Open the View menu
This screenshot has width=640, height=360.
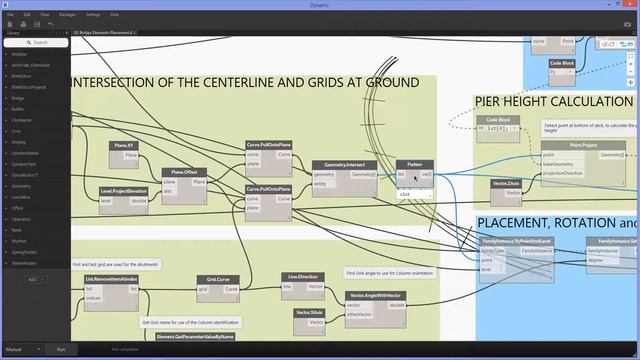[45, 15]
